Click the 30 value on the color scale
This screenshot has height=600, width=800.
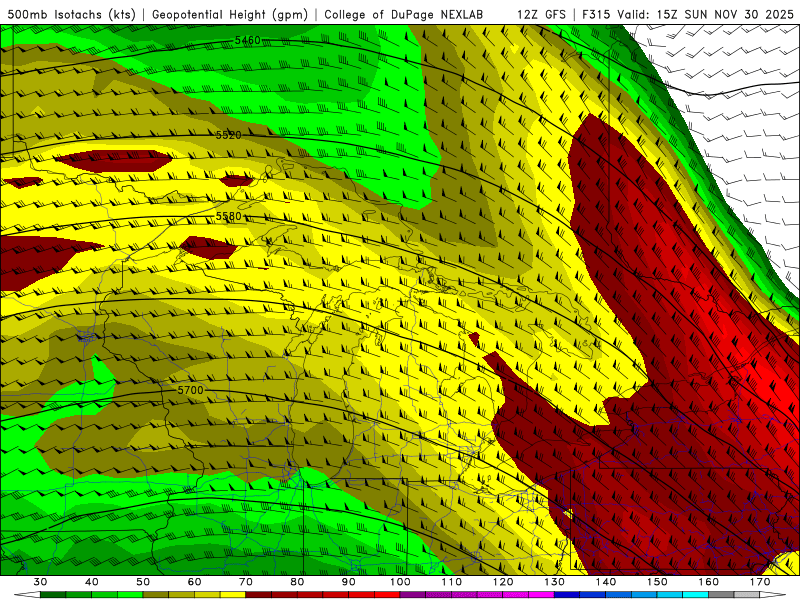tap(40, 582)
